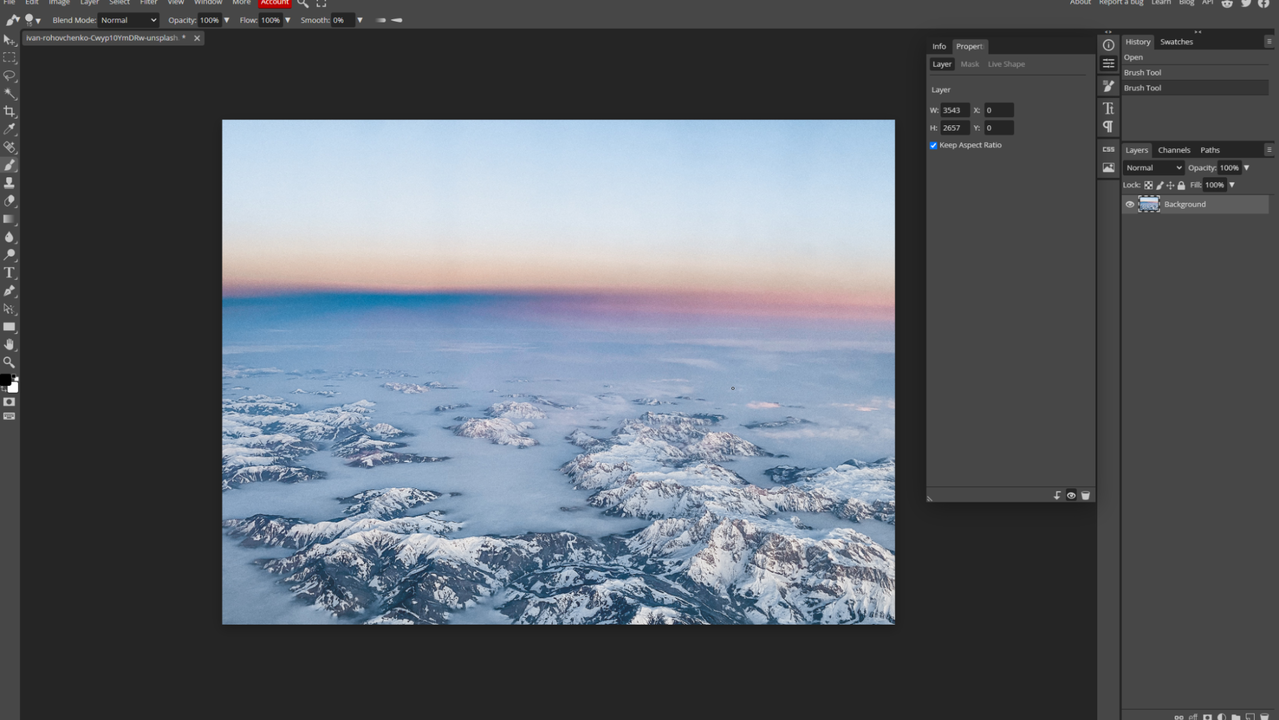Select the Gradient tool
1279x720 pixels.
11,219
